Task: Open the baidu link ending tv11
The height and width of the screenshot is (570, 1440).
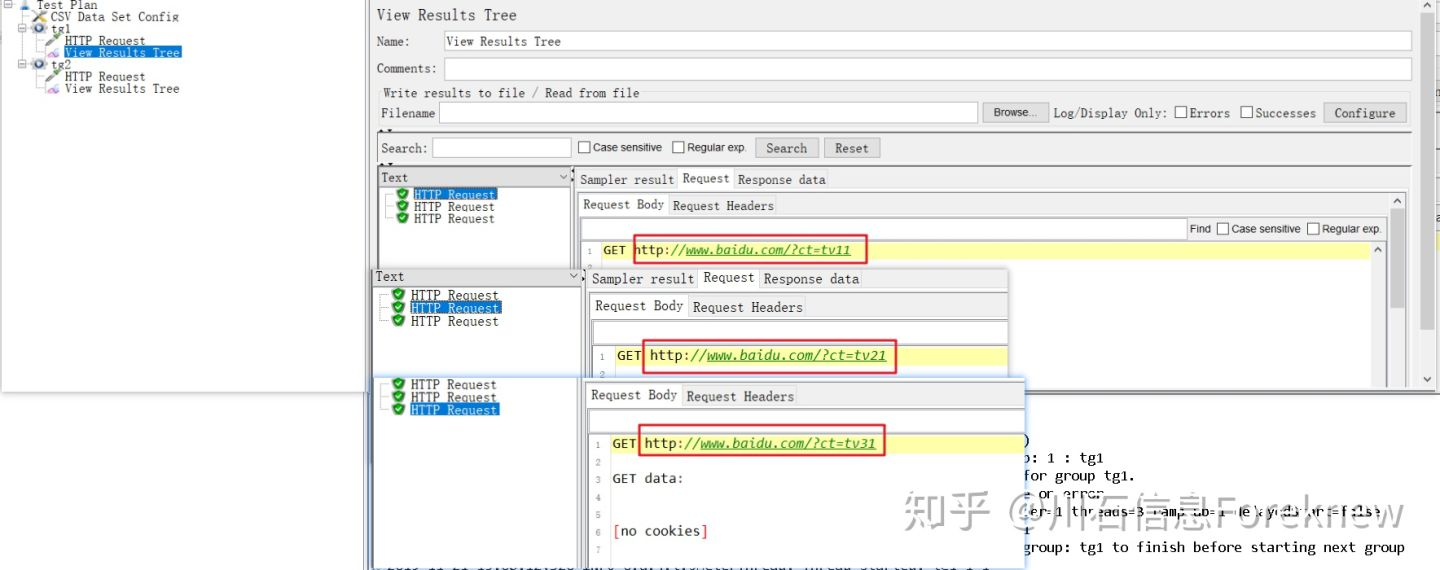Action: (768, 250)
